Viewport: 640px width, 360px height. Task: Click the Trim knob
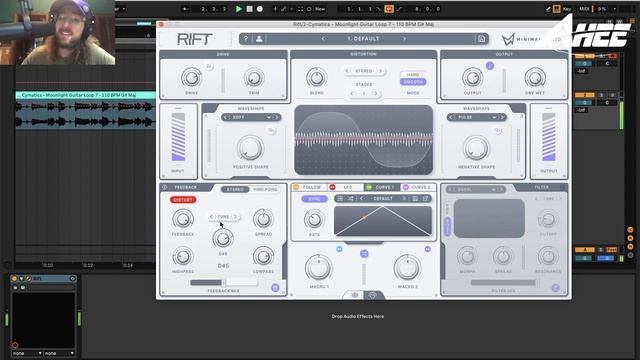tap(254, 78)
